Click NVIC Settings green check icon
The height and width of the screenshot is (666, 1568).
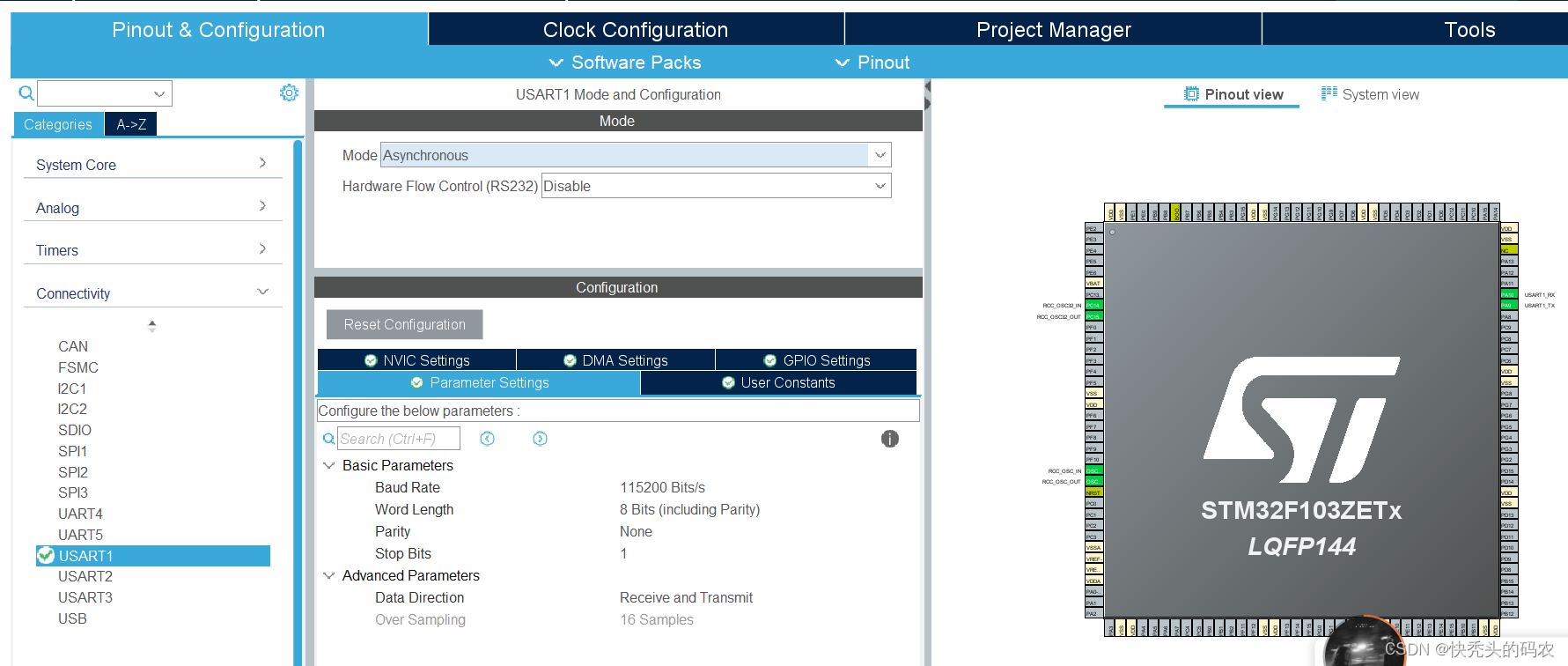click(x=371, y=360)
